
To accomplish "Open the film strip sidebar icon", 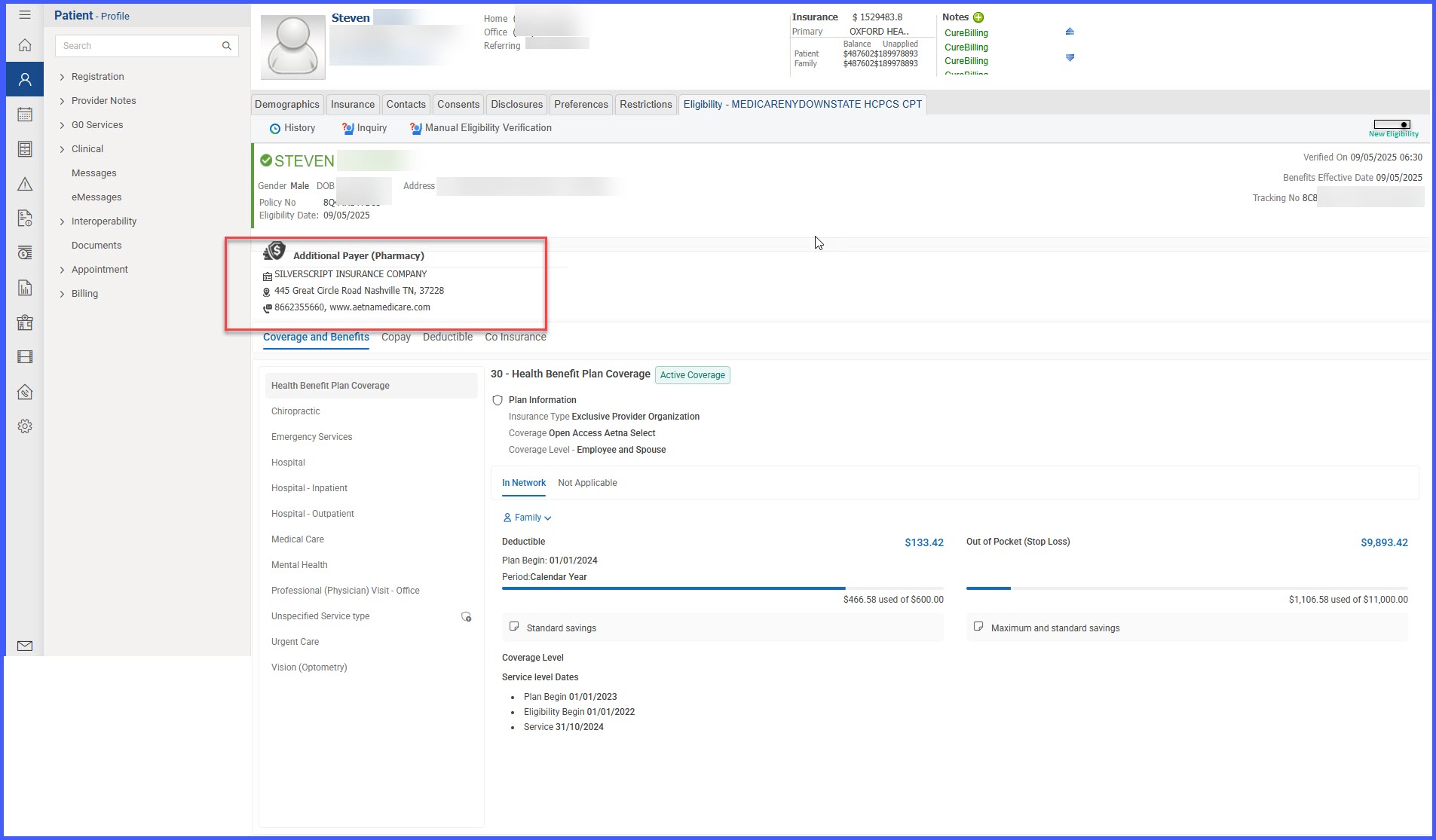I will tap(25, 357).
